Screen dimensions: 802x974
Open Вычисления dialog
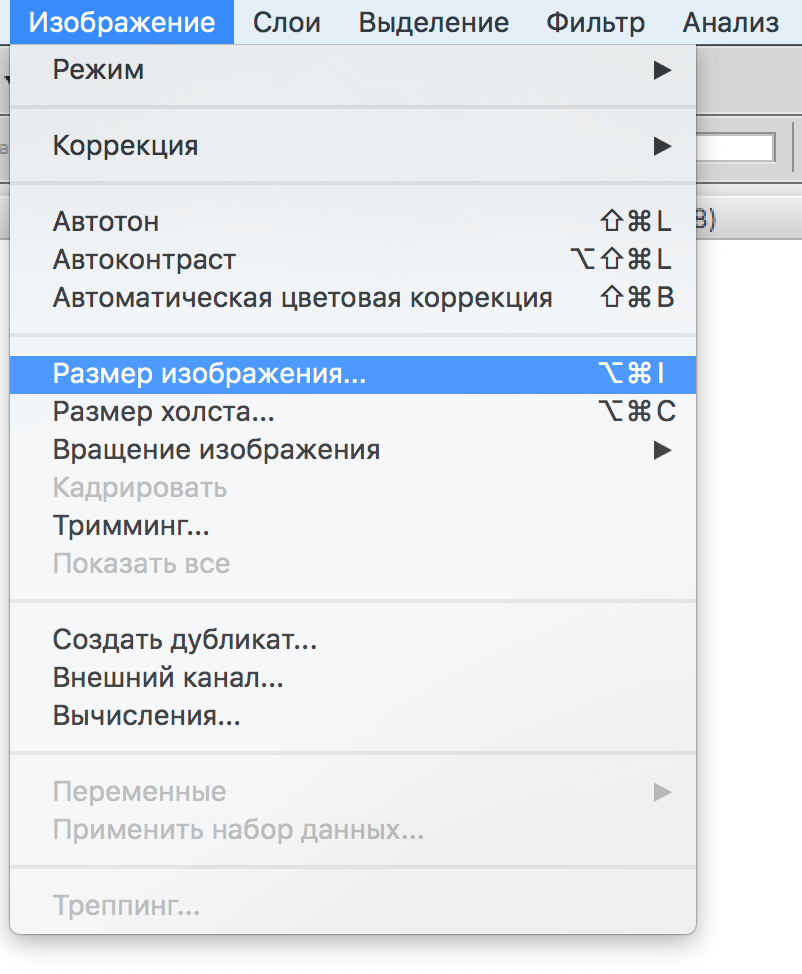[x=353, y=716]
